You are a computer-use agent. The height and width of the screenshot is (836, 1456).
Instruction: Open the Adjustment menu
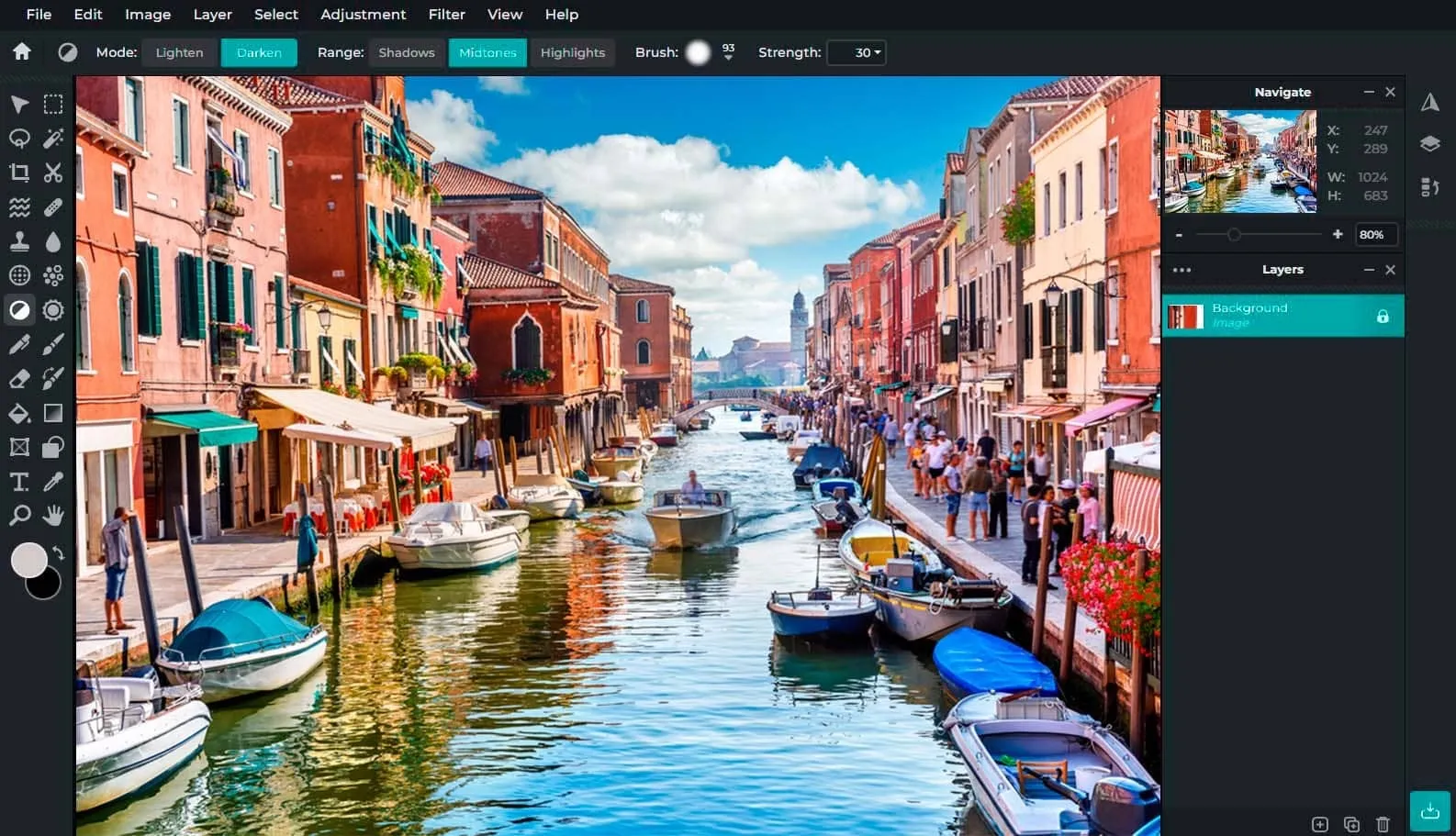(363, 15)
